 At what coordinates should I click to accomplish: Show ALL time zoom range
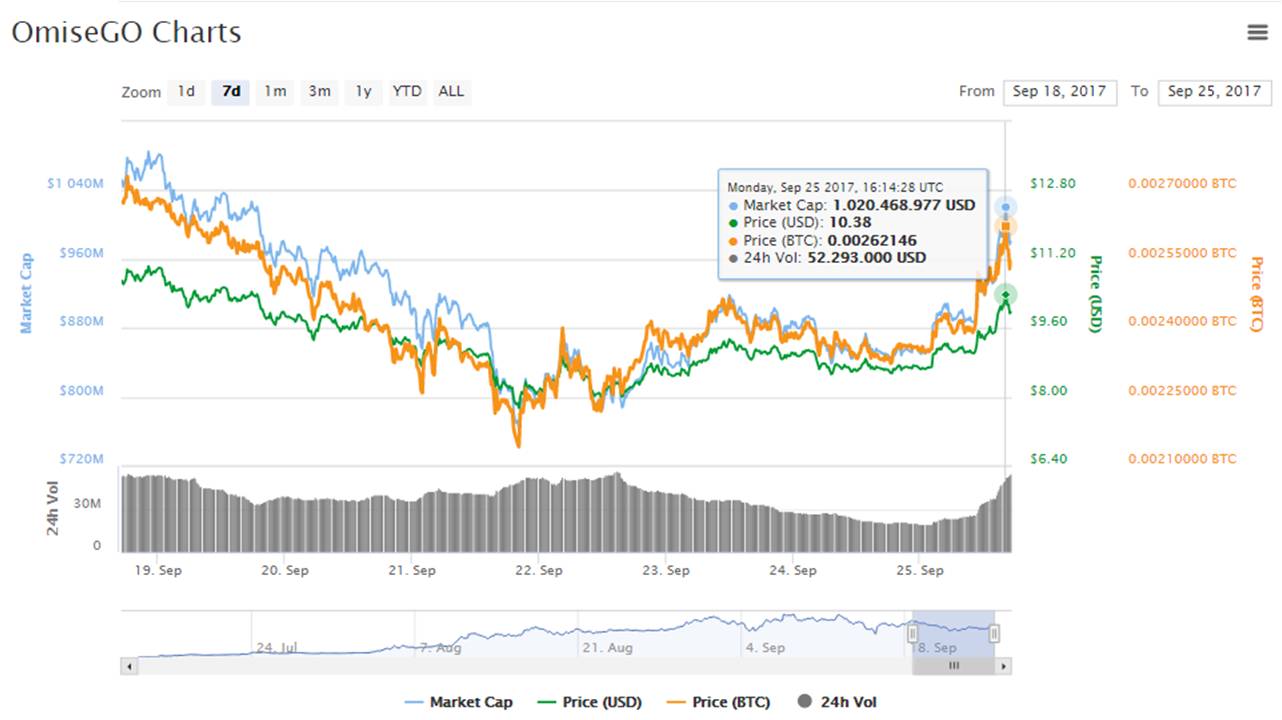tap(451, 91)
